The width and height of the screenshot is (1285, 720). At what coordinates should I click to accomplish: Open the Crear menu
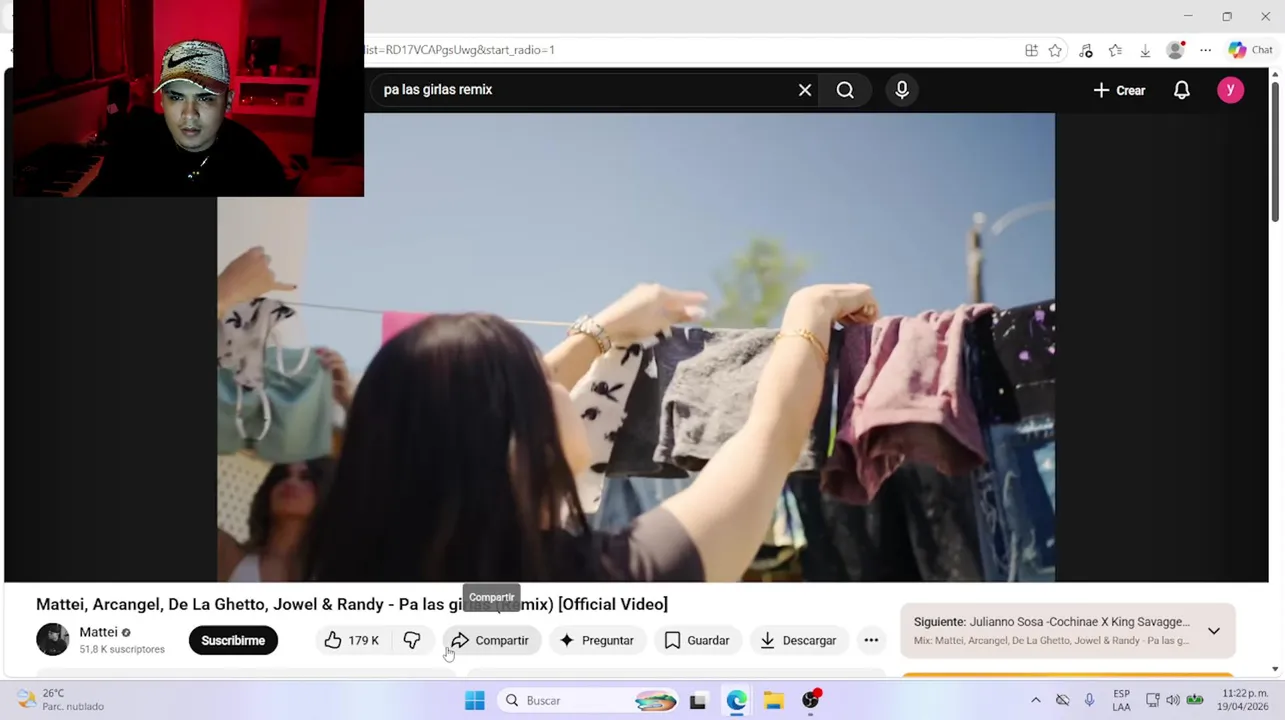(x=1119, y=90)
